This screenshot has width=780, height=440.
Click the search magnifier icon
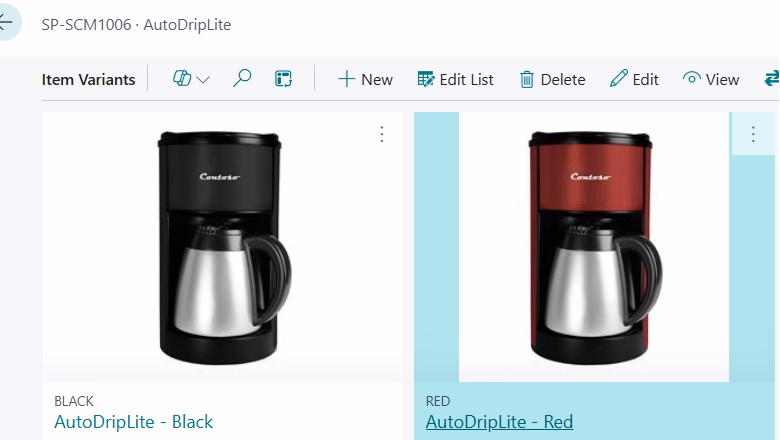click(242, 79)
